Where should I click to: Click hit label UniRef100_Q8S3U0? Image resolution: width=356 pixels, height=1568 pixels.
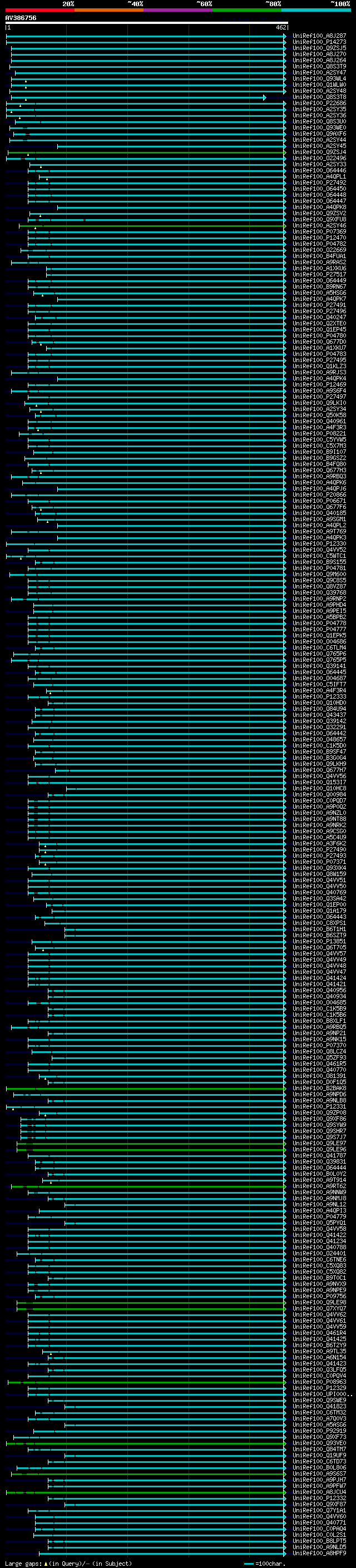point(319,122)
